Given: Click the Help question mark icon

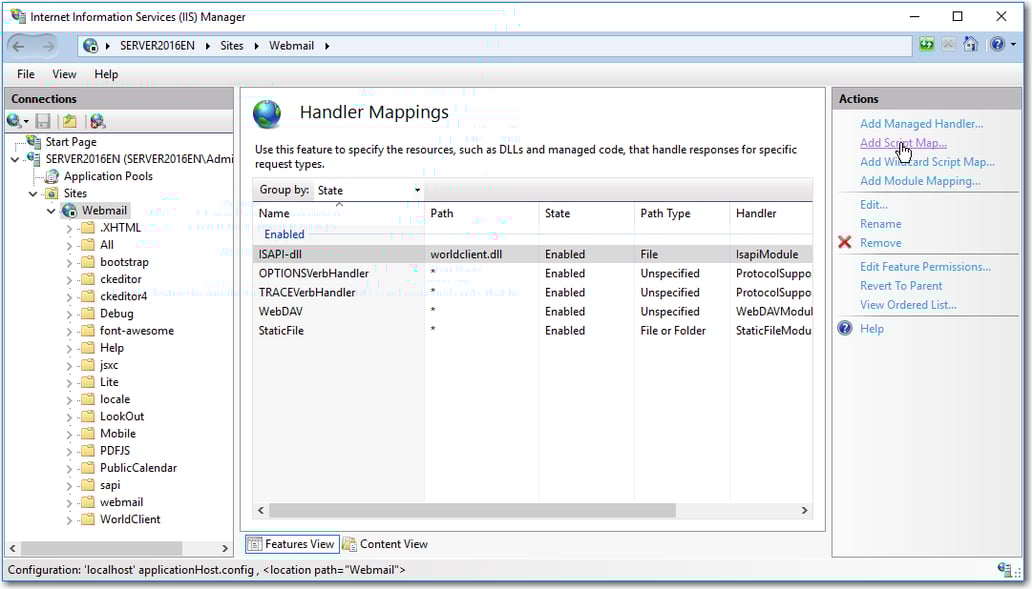Looking at the screenshot, I should click(997, 44).
